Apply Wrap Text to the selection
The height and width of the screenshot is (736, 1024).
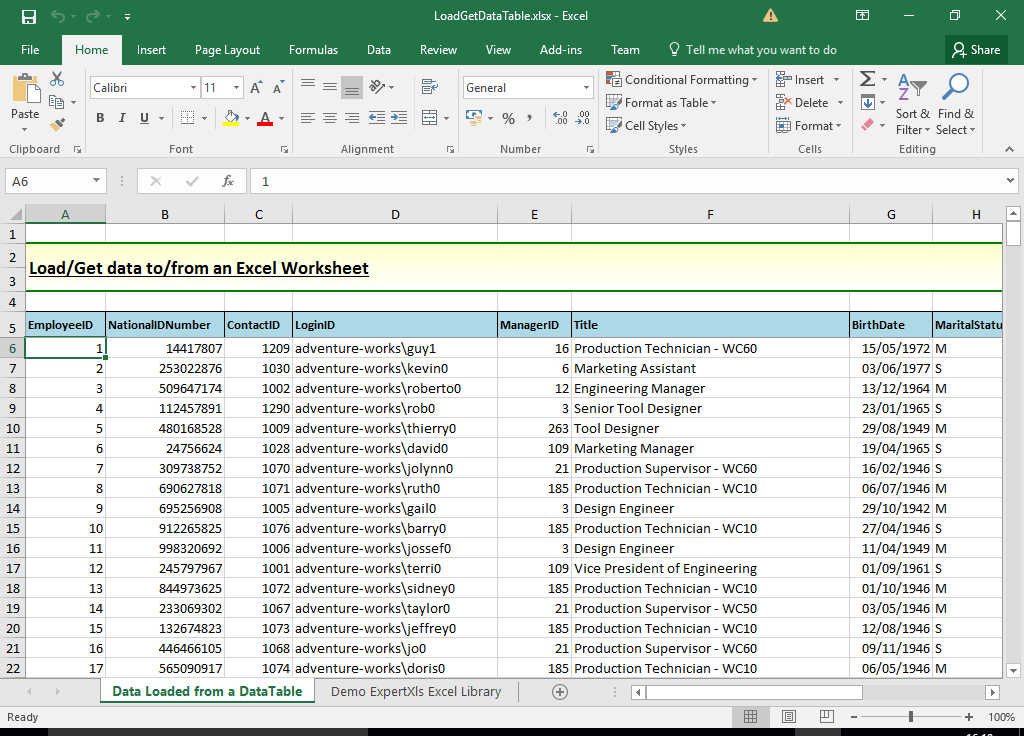tap(432, 87)
